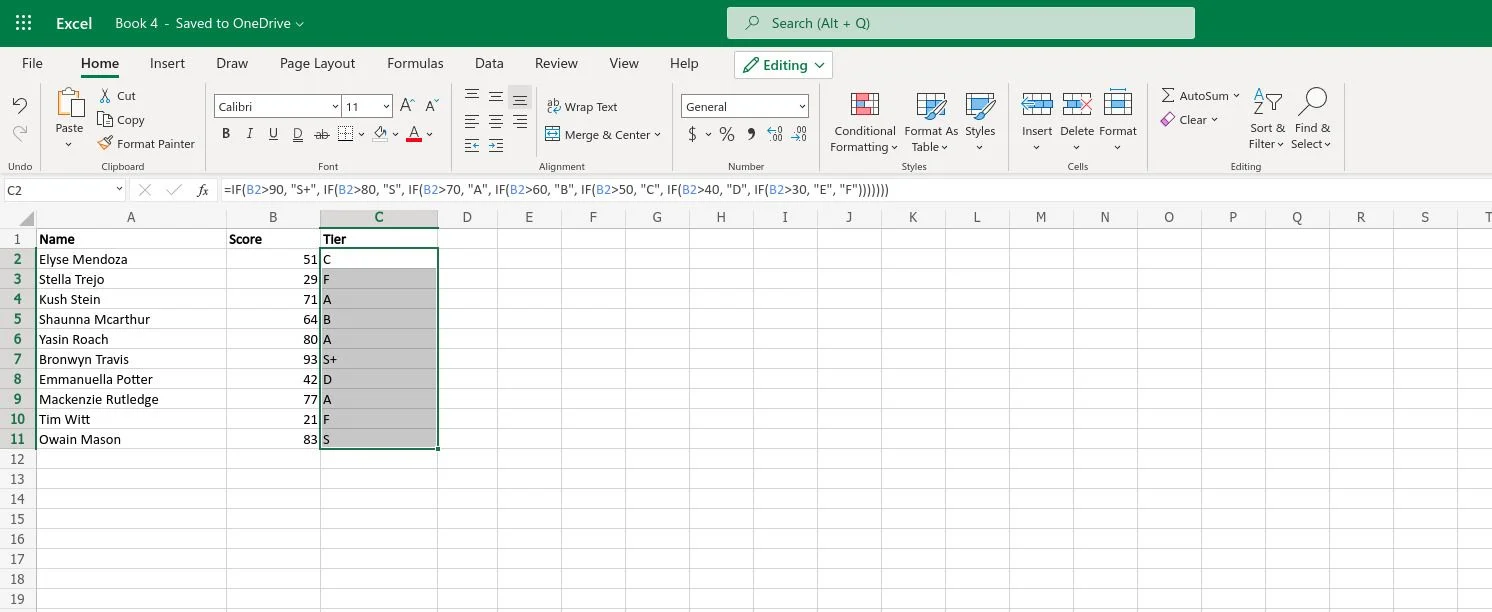Screen dimensions: 1492x612
Task: Center text horizontally
Action: [496, 122]
